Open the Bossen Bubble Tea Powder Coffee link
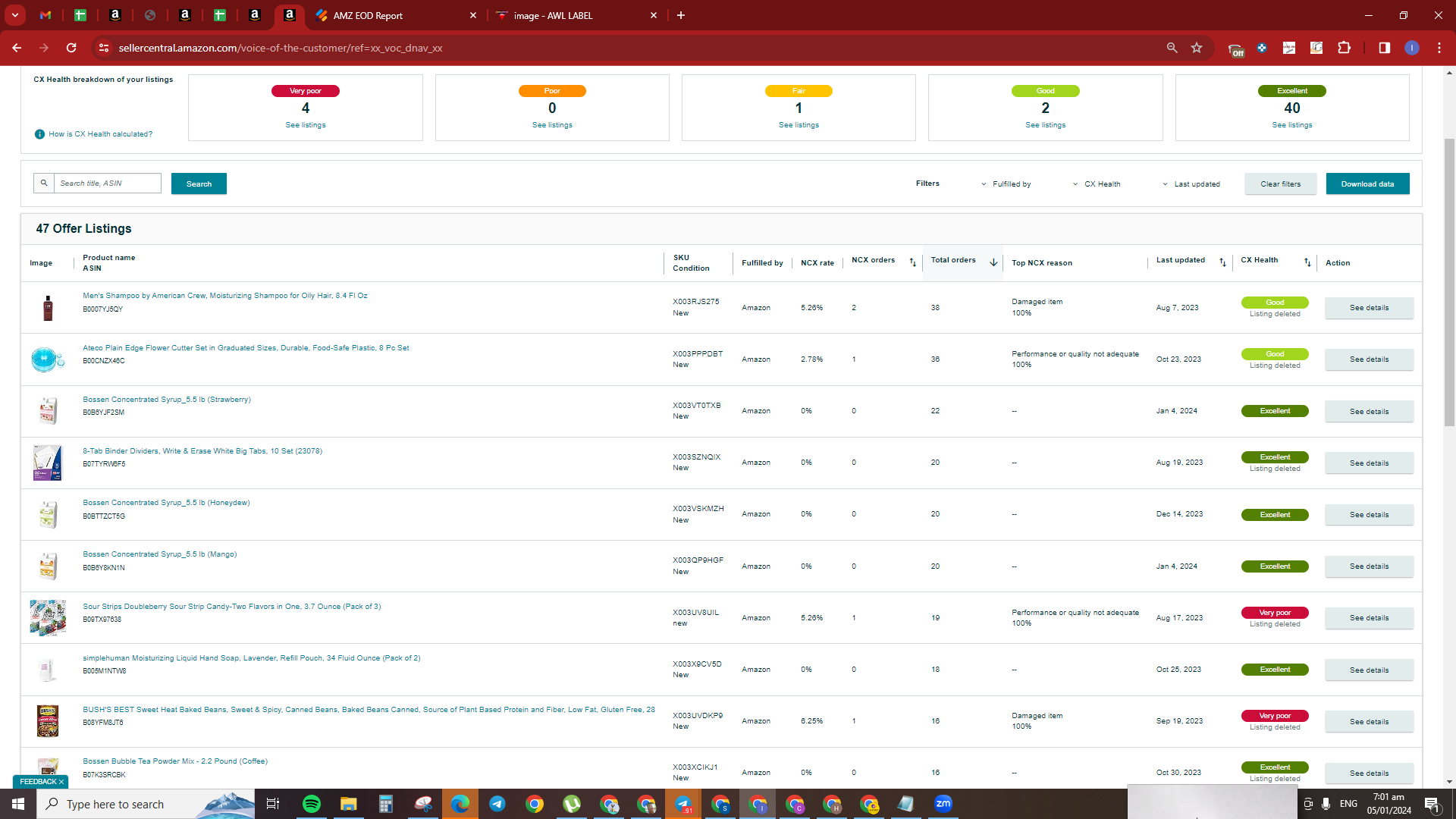The height and width of the screenshot is (819, 1456). pyautogui.click(x=175, y=761)
